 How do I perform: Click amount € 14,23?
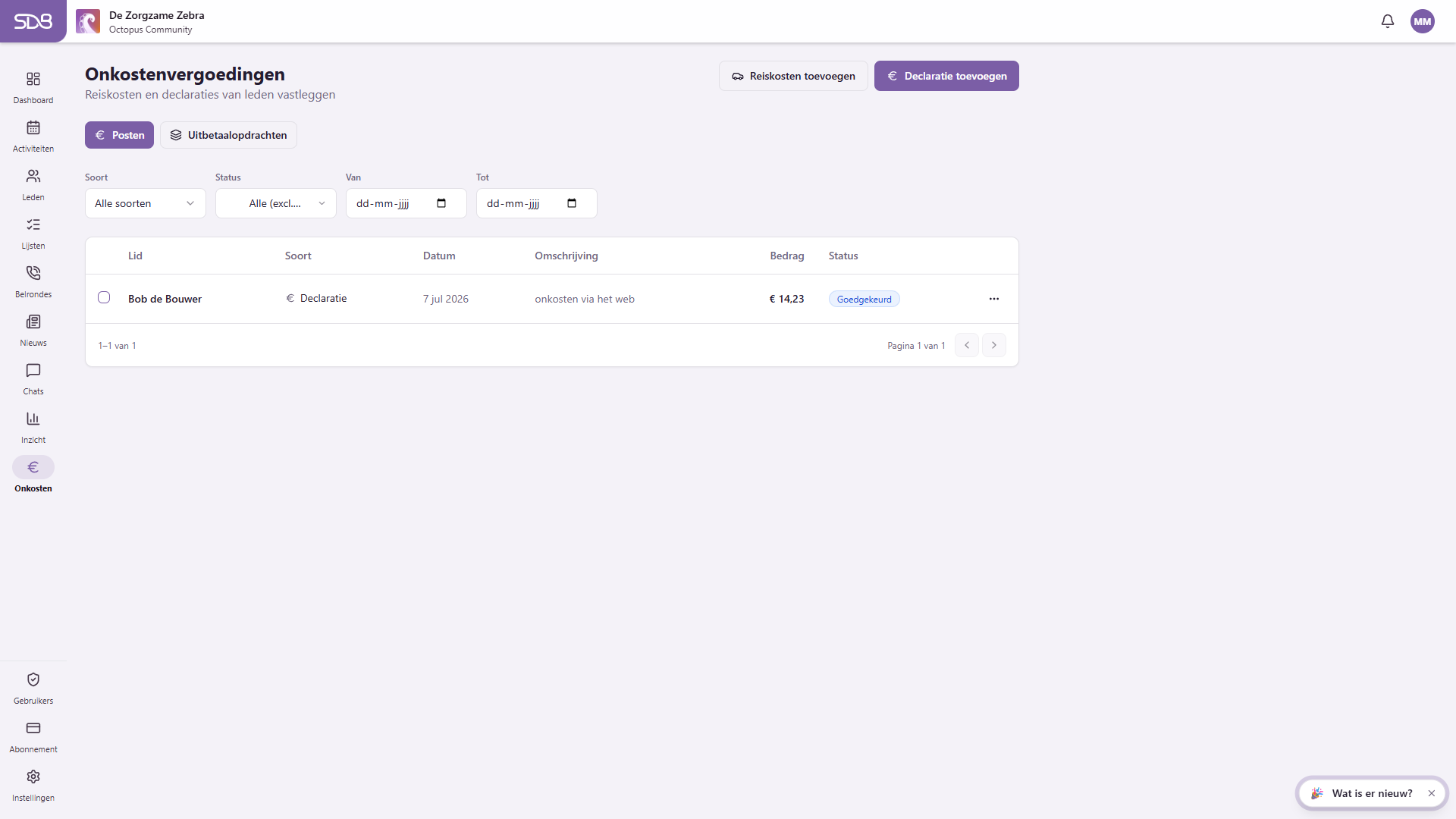click(786, 299)
